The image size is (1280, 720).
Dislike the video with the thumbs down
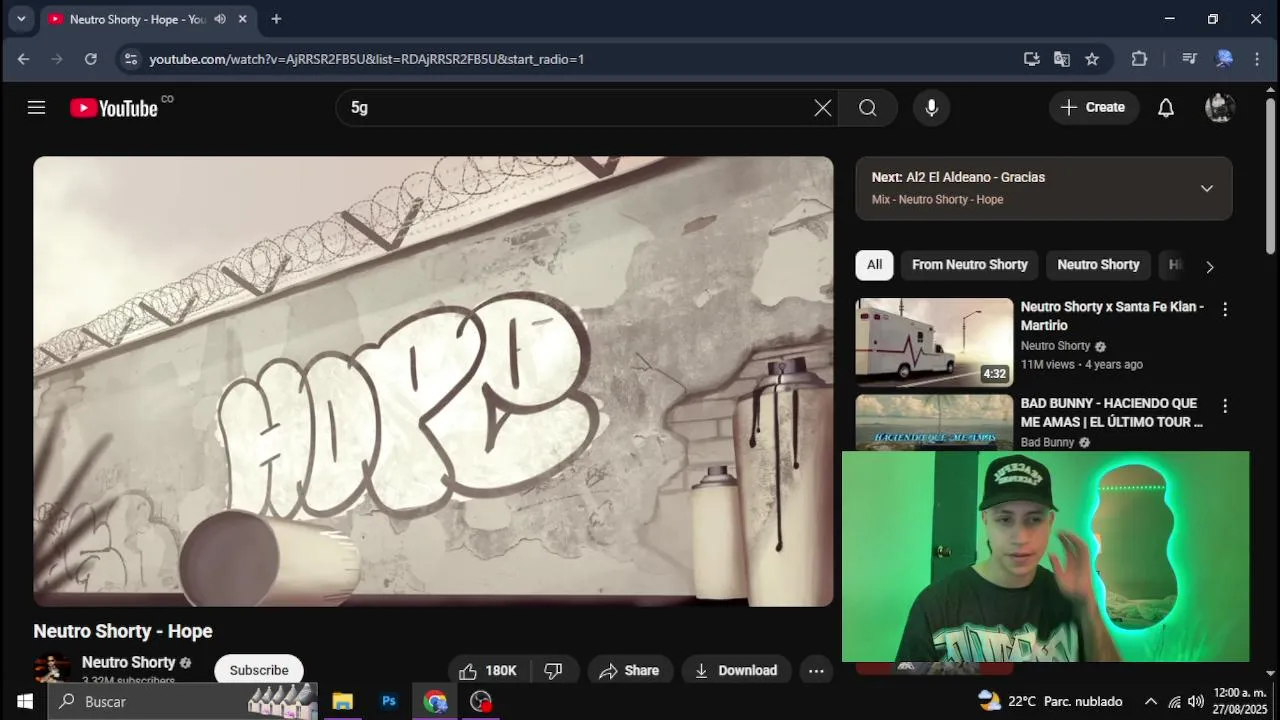click(x=553, y=670)
